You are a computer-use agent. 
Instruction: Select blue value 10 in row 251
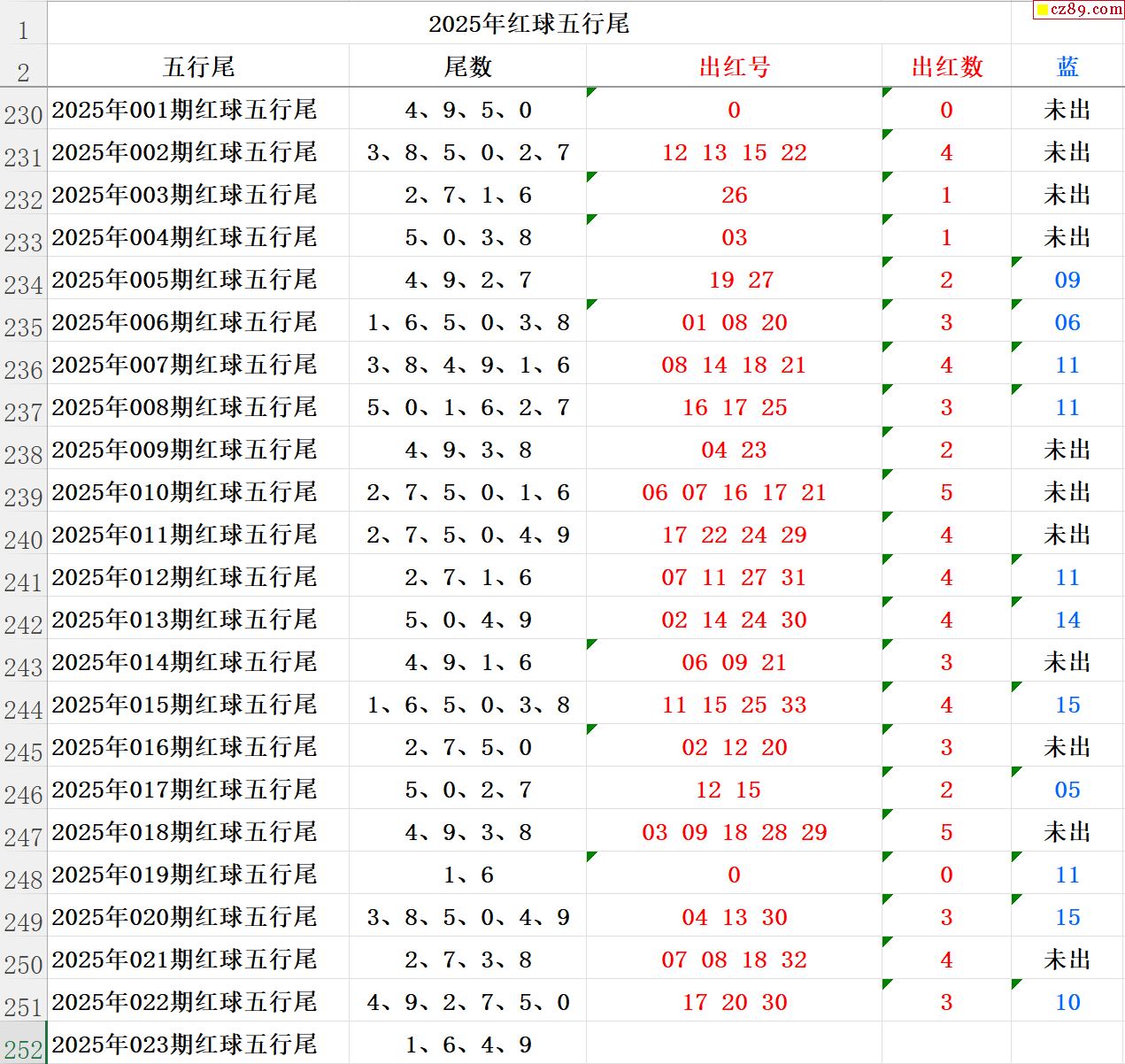[1067, 1002]
